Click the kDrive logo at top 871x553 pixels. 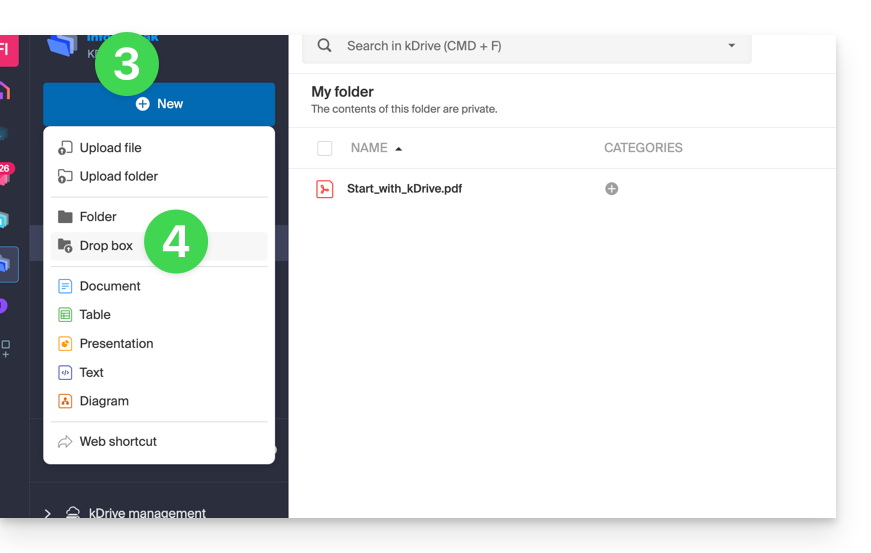63,44
